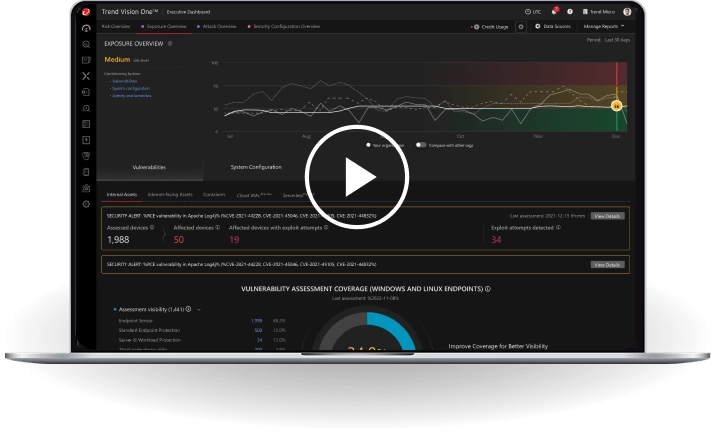Click the risk score marker on chart

click(617, 104)
